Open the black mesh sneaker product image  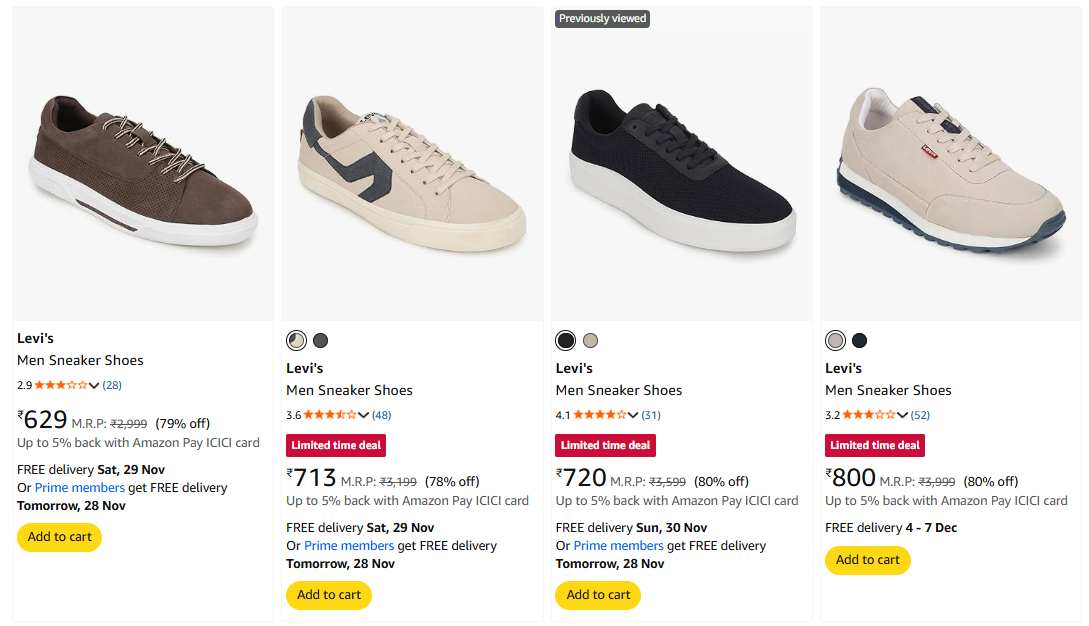(x=682, y=168)
